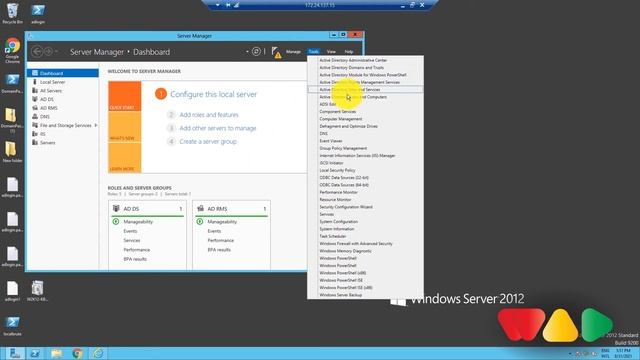This screenshot has height=360, width=640.
Task: Open Internet Explorer from the taskbar
Action: click(x=98, y=353)
